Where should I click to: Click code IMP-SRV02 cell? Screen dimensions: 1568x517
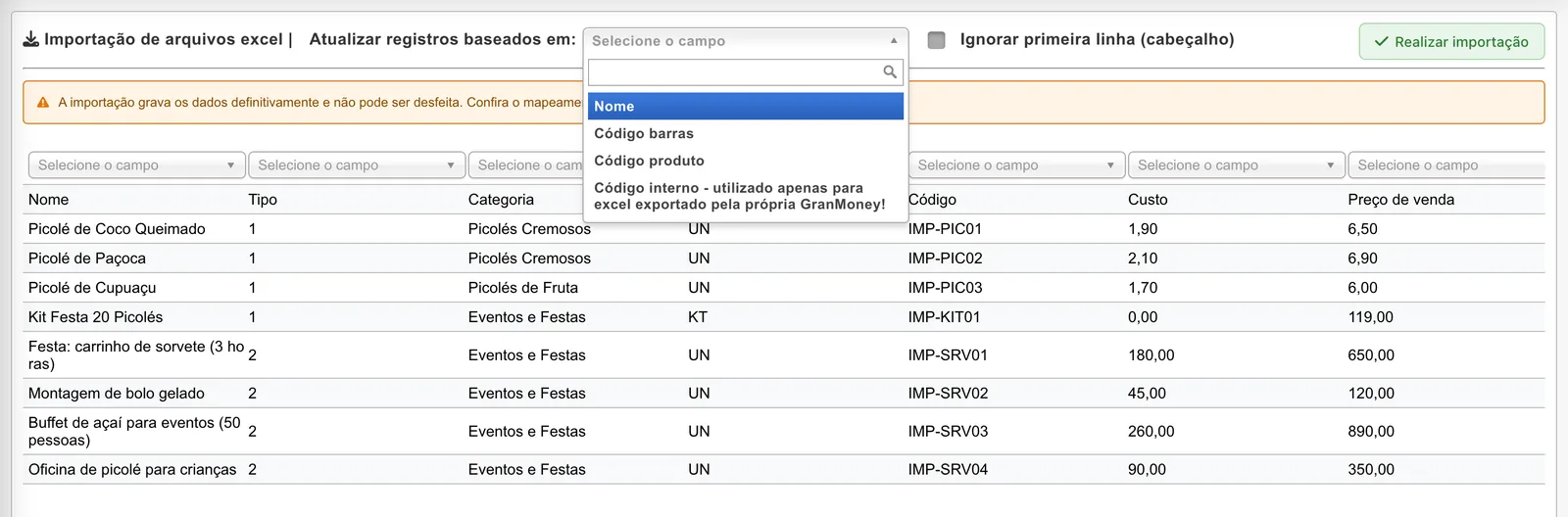click(948, 393)
